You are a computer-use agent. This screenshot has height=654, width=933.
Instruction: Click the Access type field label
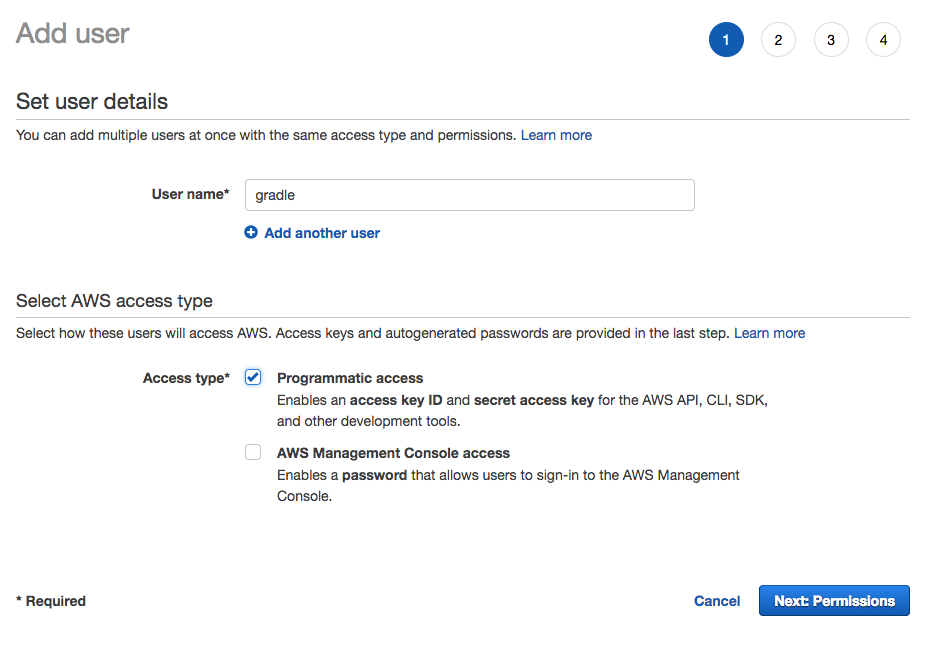click(186, 378)
